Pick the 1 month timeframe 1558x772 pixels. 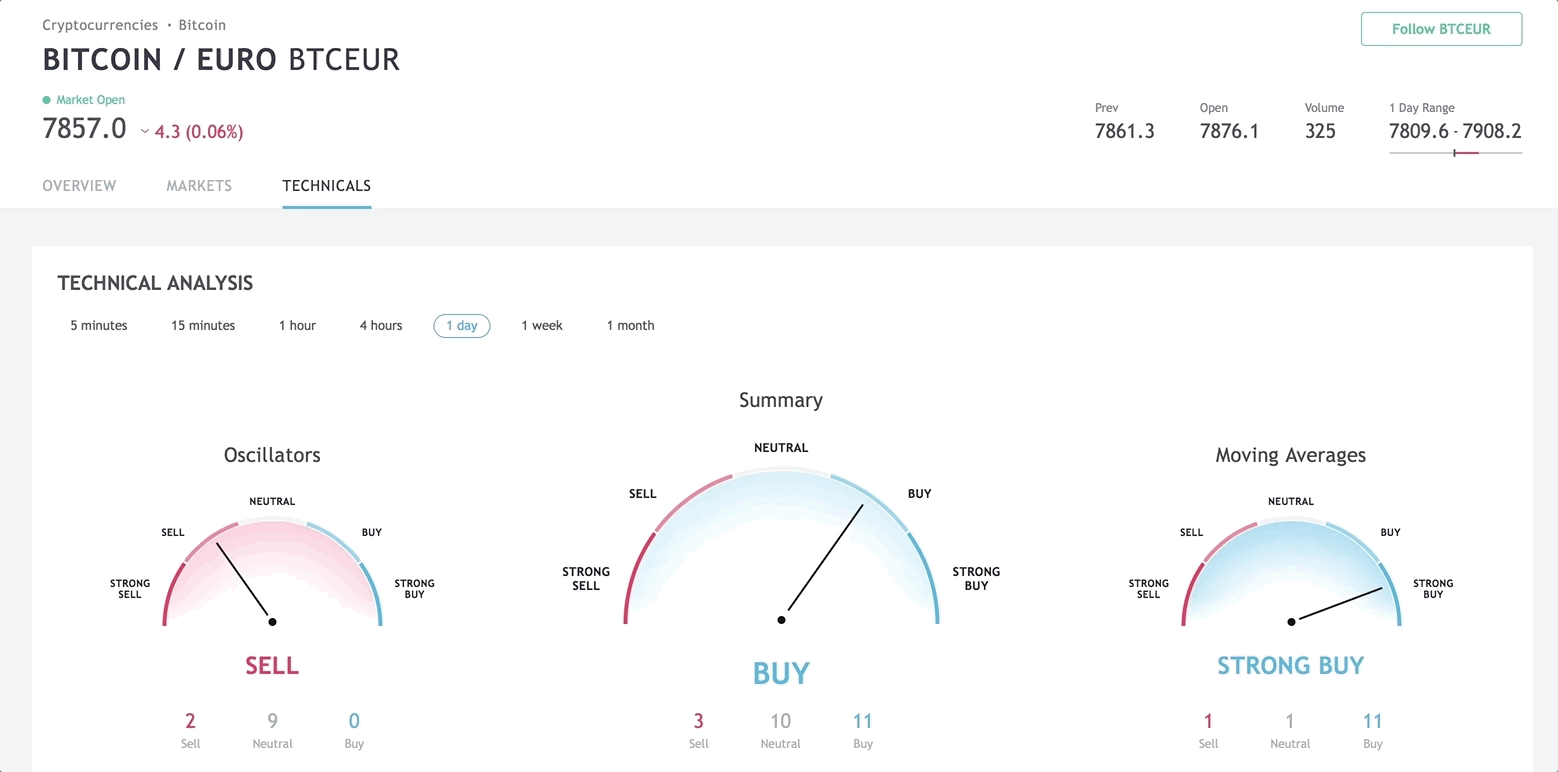tap(631, 326)
